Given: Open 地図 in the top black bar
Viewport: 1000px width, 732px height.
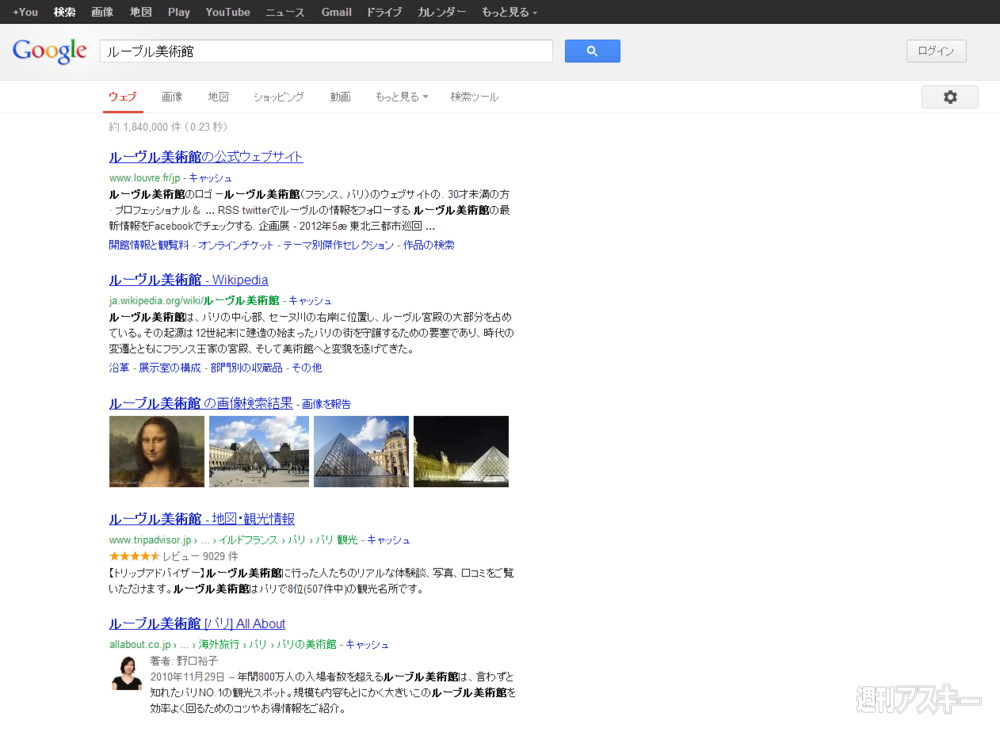Looking at the screenshot, I should click(140, 12).
